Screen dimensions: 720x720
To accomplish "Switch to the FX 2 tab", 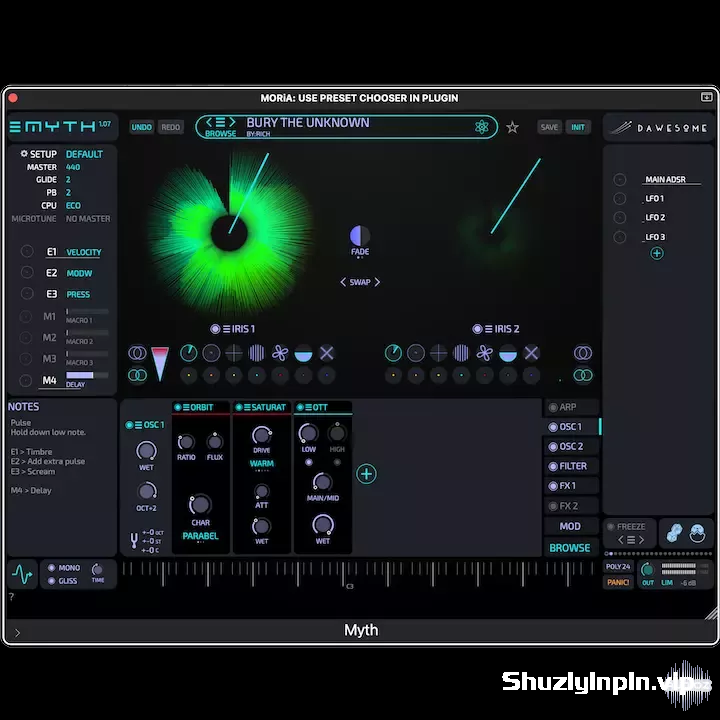I will coord(572,506).
